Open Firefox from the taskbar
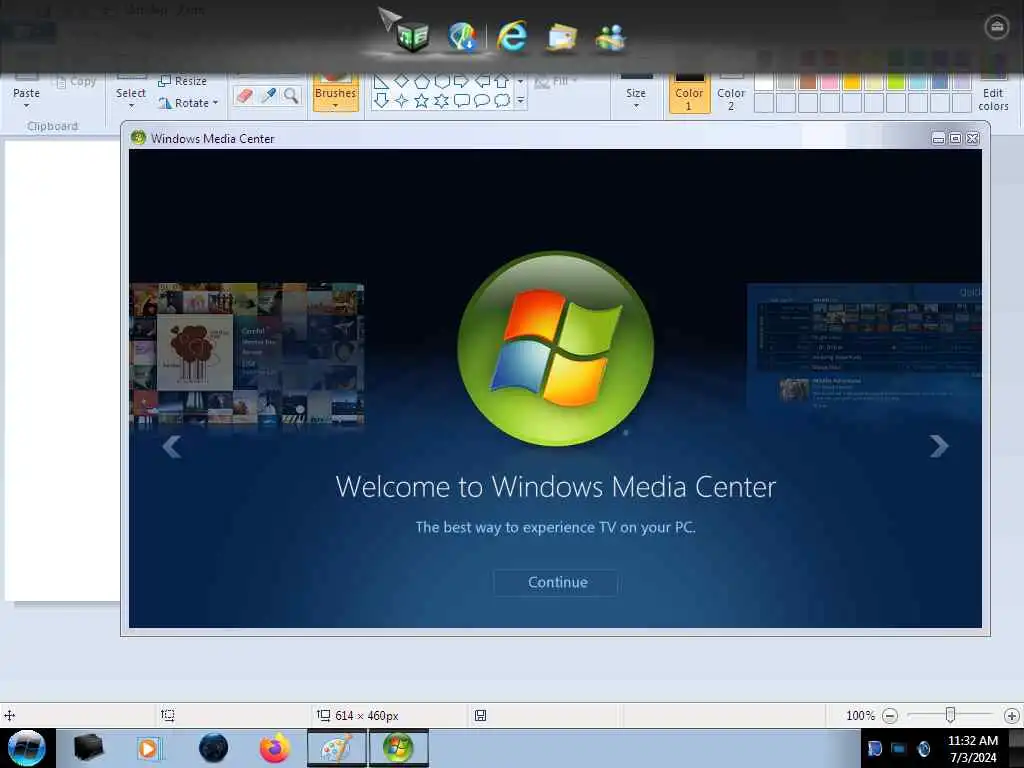Viewport: 1024px width, 768px height. click(275, 748)
